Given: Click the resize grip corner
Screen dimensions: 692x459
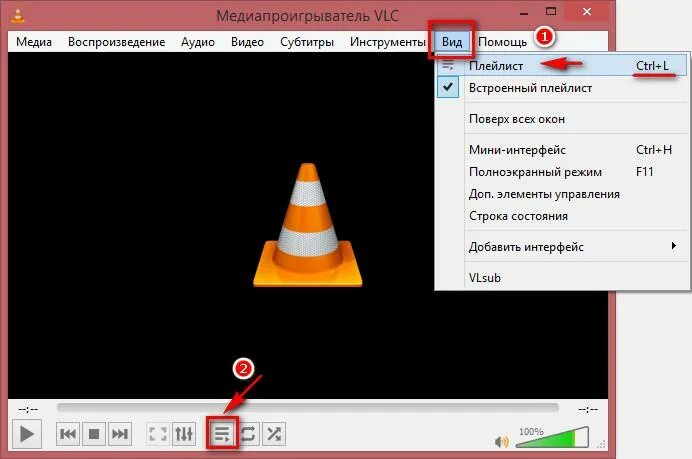Looking at the screenshot, I should pos(602,444).
